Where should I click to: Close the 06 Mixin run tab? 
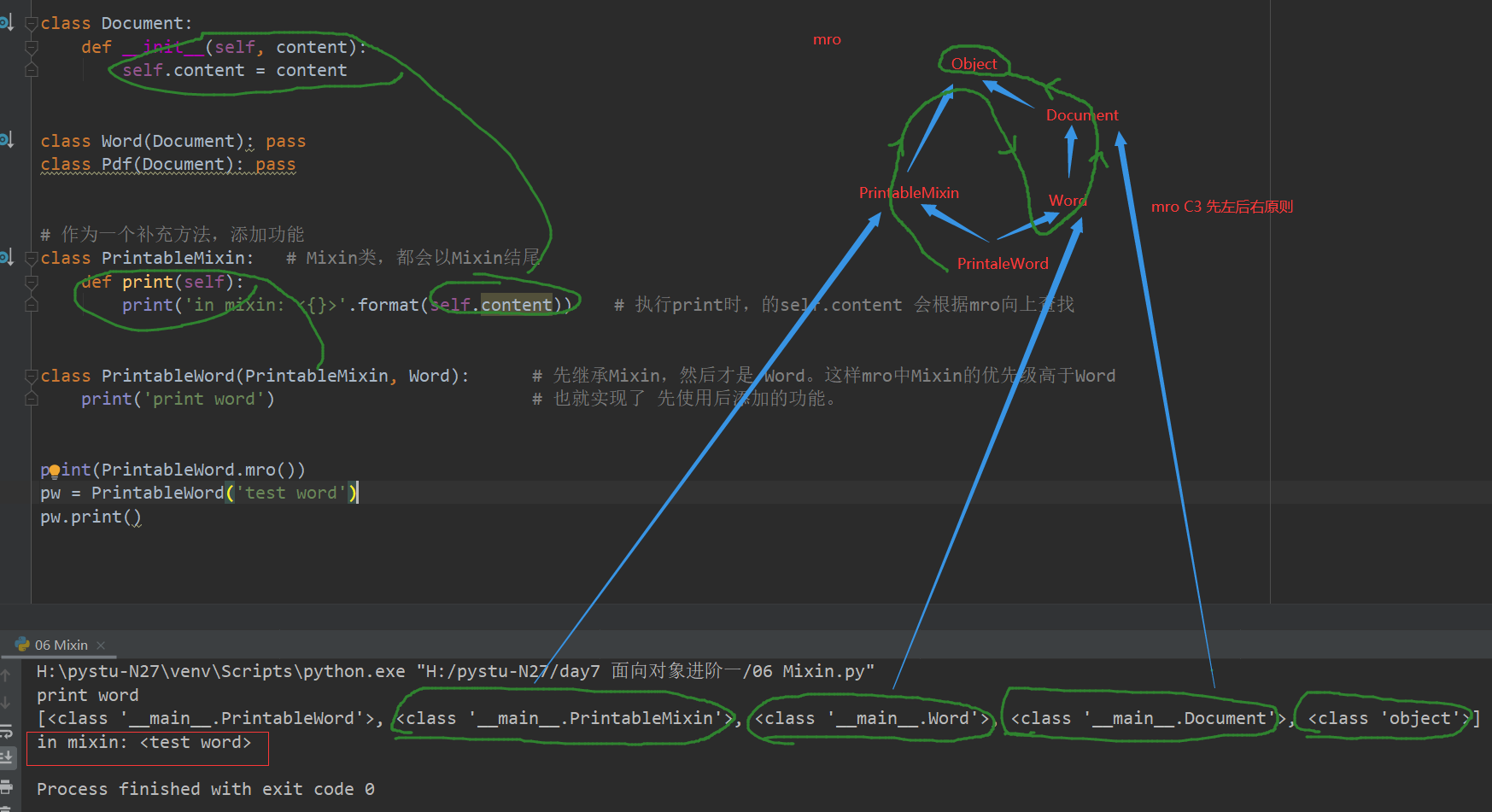101,646
